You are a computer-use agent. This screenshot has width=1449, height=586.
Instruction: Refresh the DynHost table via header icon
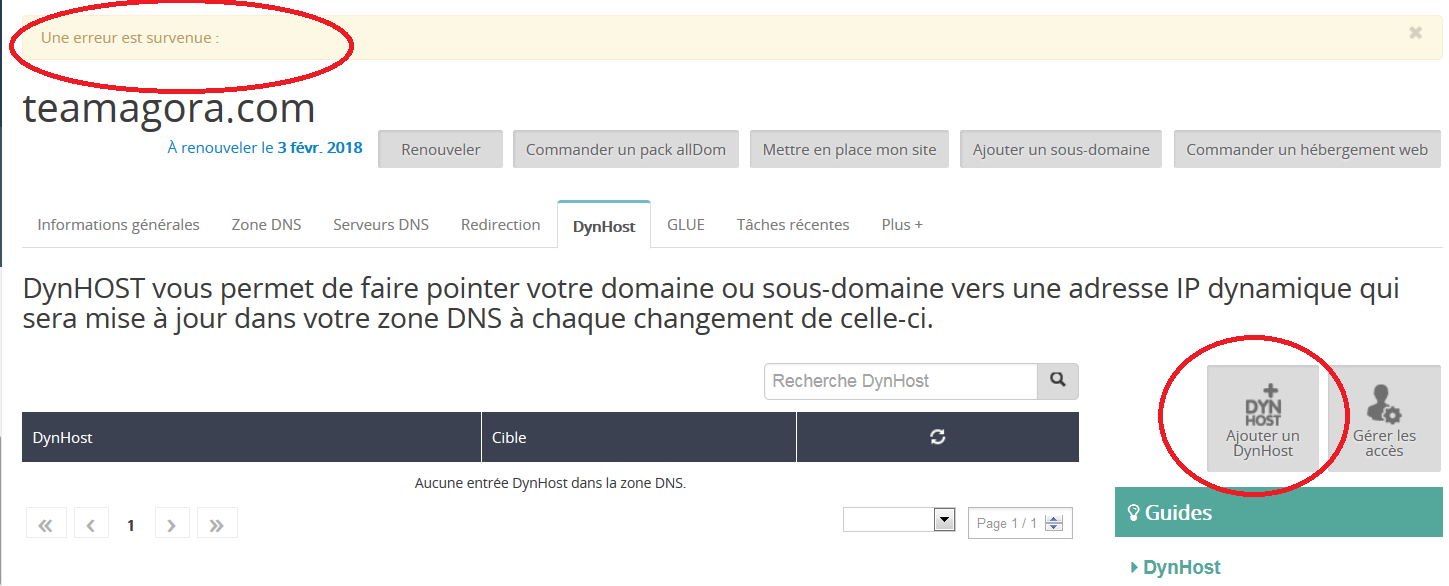[937, 437]
